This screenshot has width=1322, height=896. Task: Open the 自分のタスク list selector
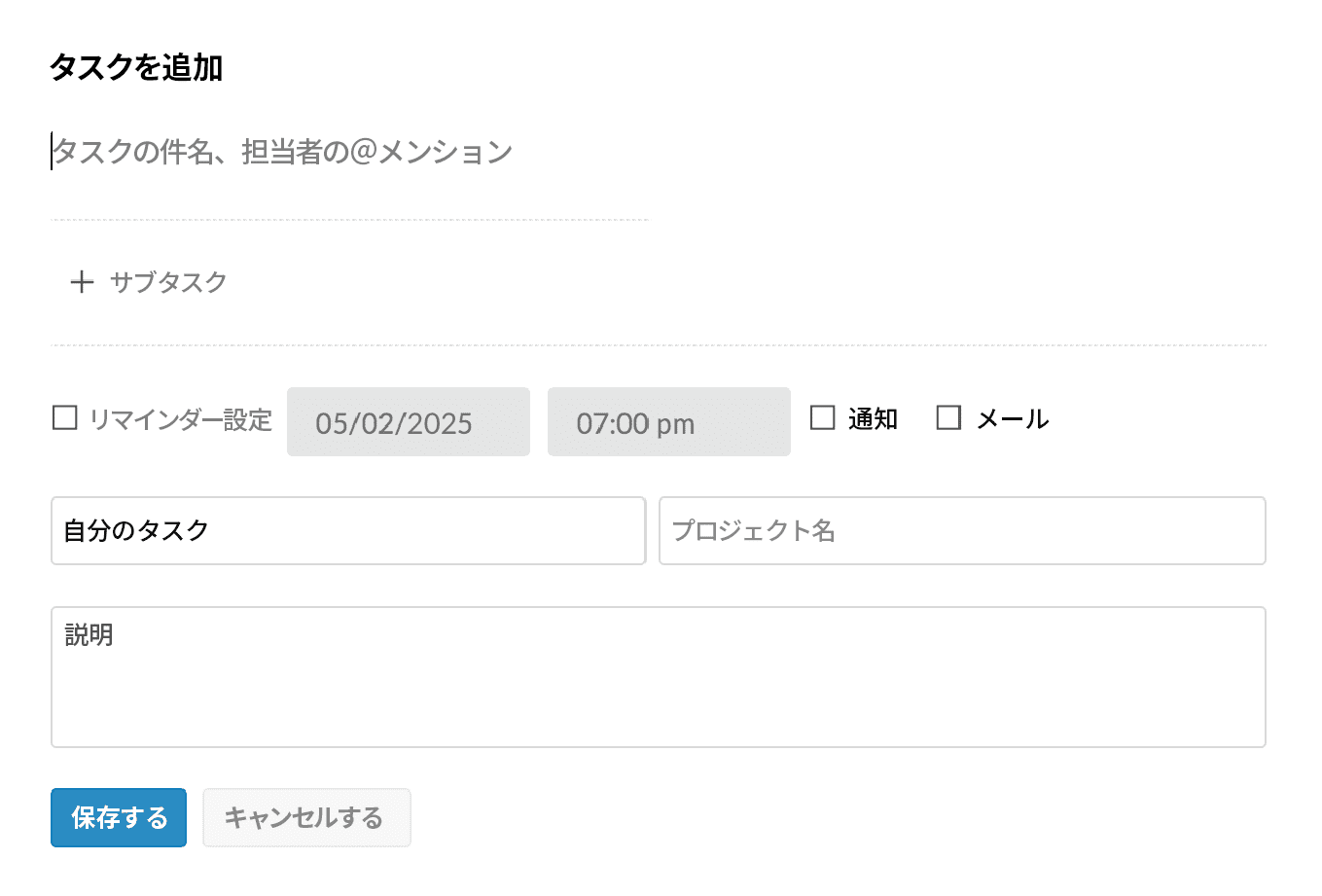[x=348, y=530]
